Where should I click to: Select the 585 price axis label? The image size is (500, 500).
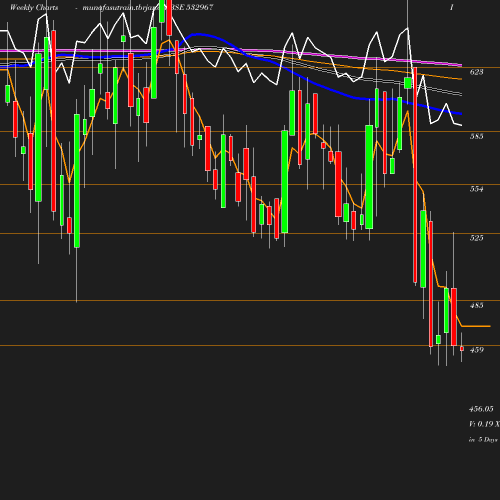476,136
